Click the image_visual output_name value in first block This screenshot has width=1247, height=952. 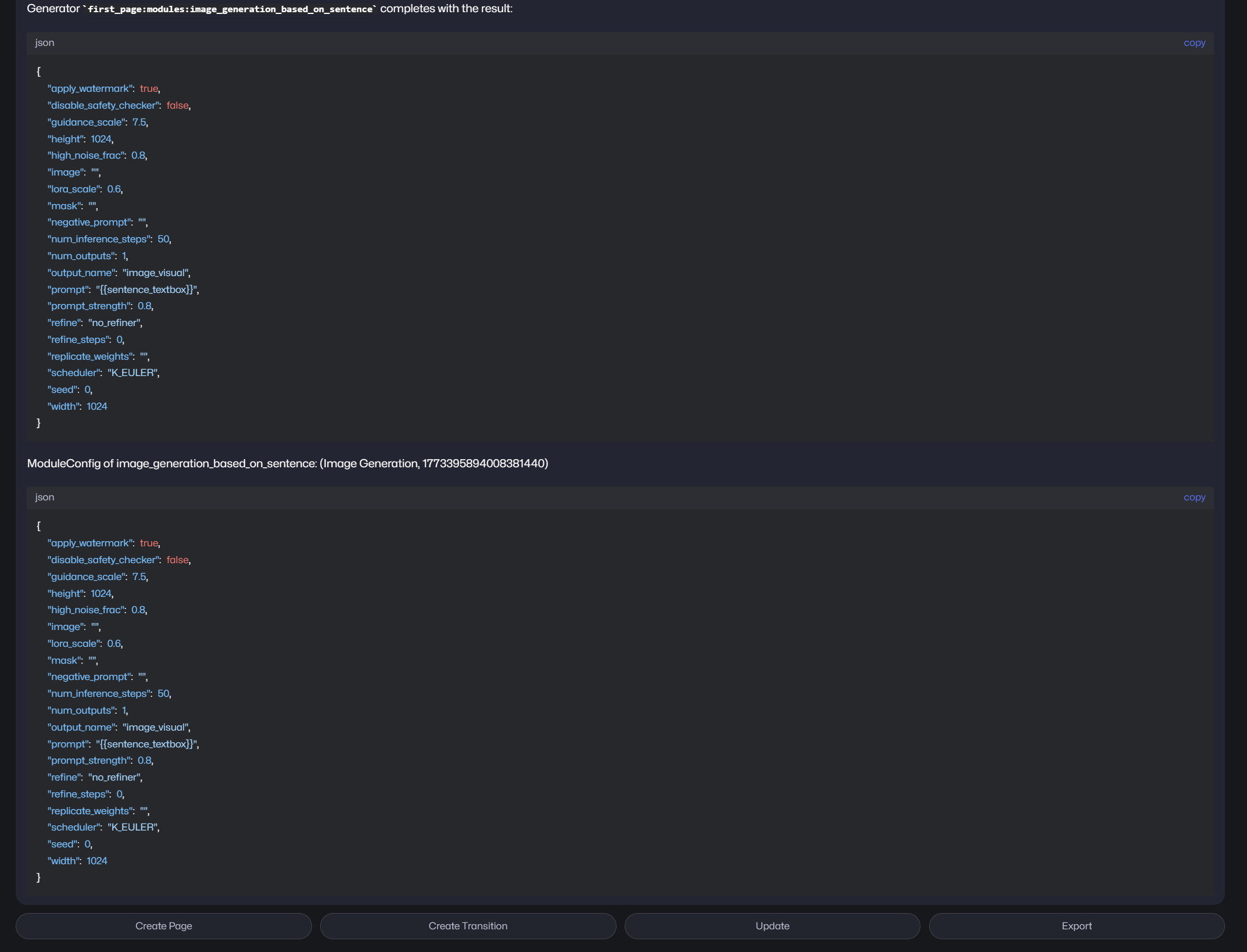pos(155,273)
